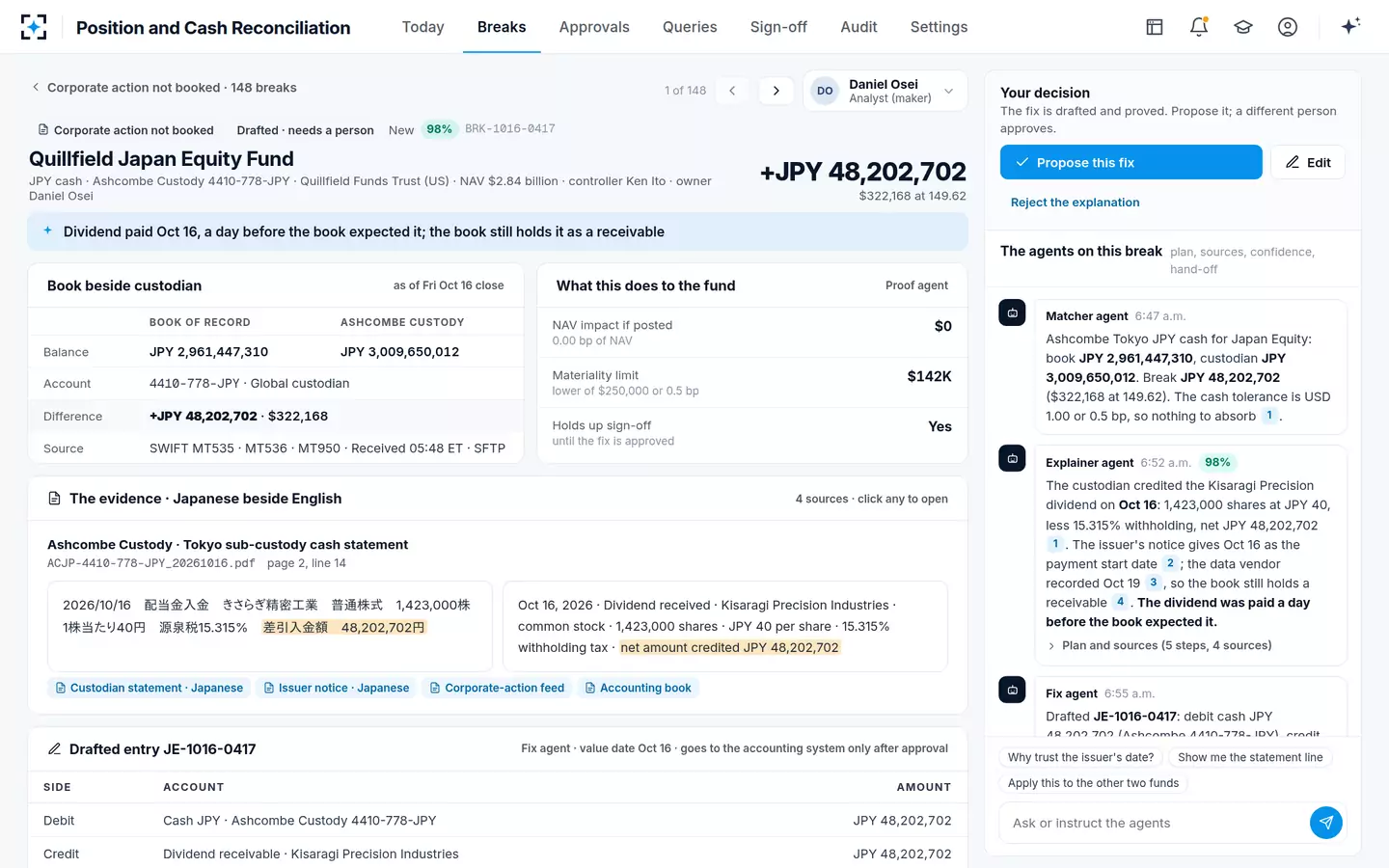The image size is (1389, 868).
Task: Click the Matcher agent avatar icon
Action: [1012, 312]
